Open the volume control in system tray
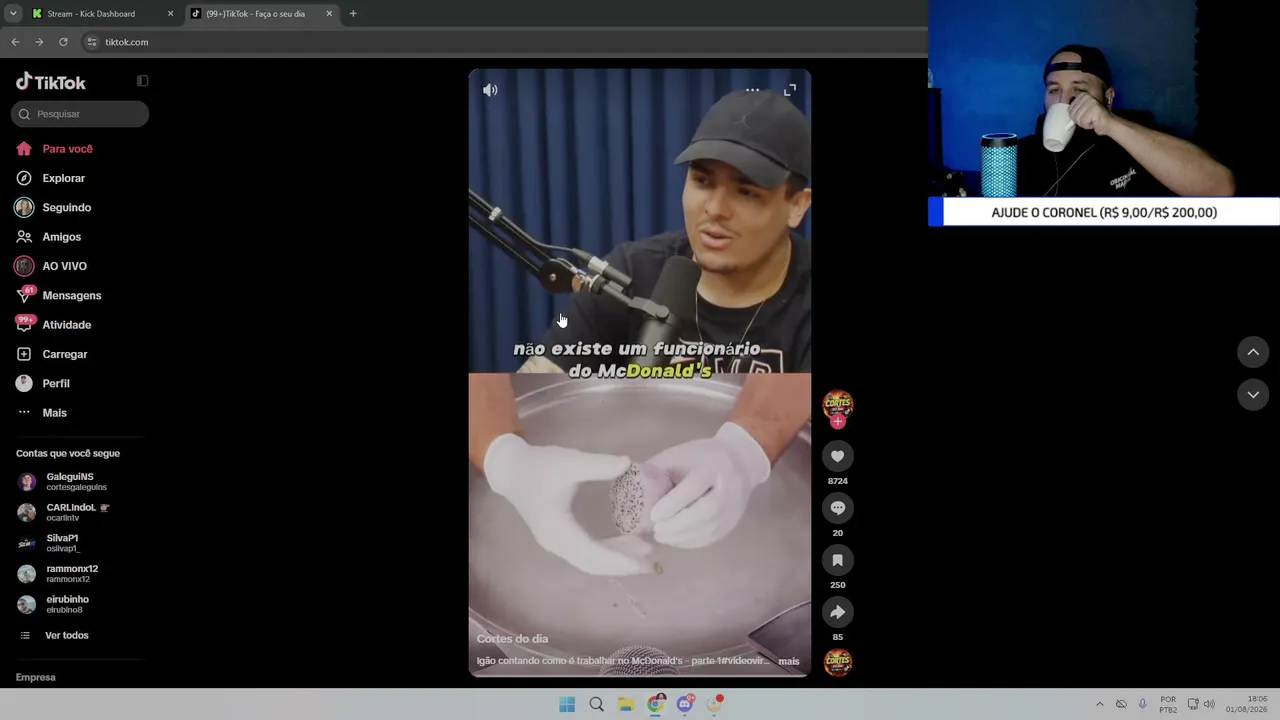This screenshot has width=1280, height=720. pos(1210,704)
